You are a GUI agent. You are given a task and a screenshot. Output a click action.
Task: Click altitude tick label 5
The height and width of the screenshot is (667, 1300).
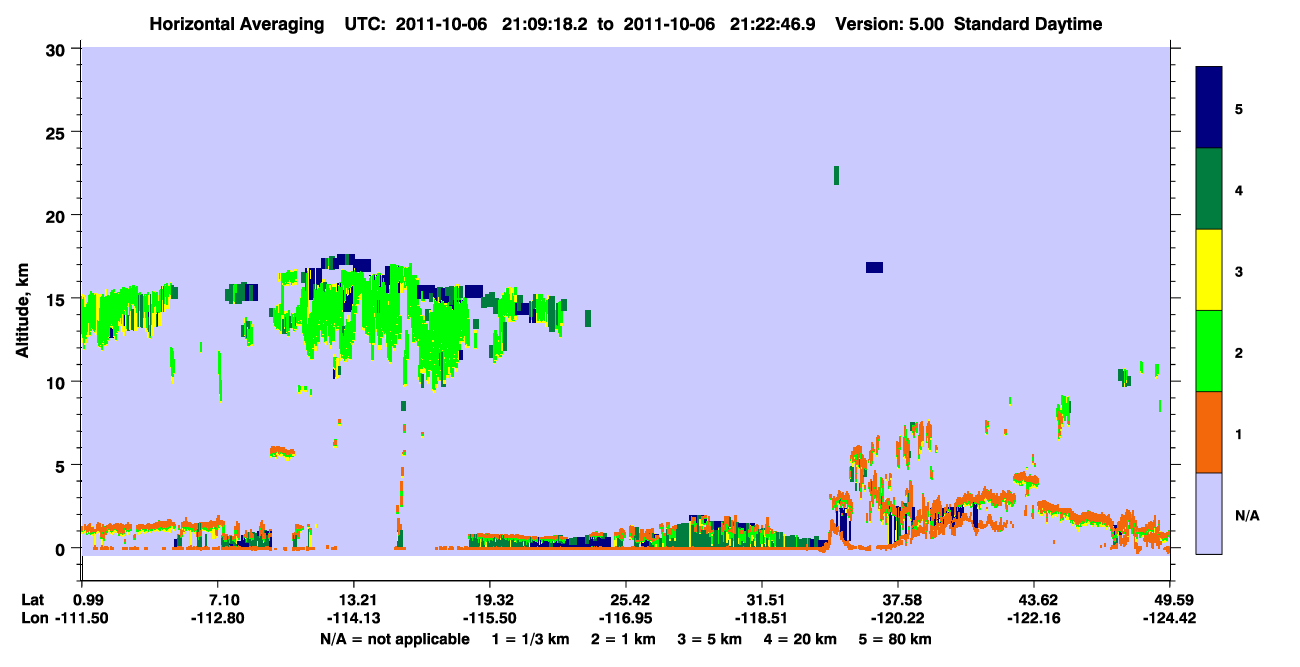coord(62,466)
